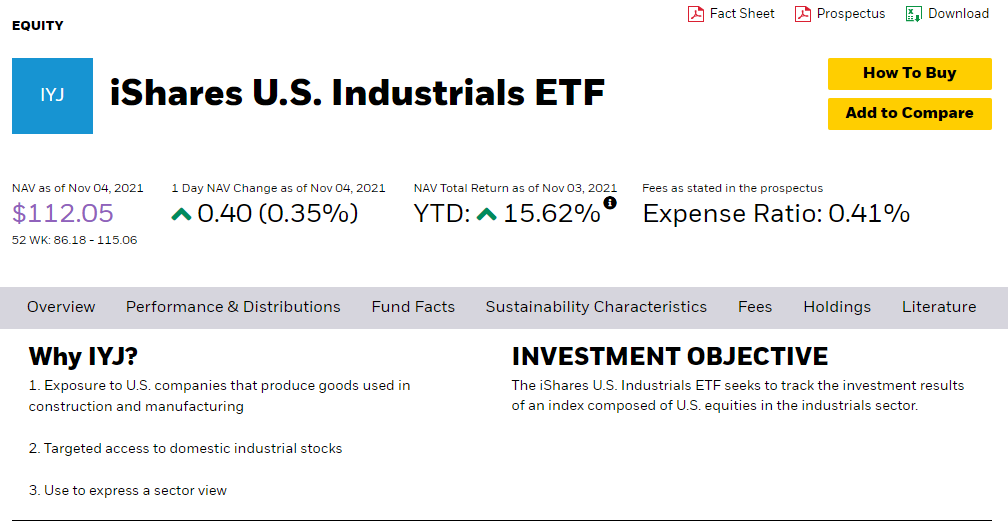Open the Prospectus document link
Image resolution: width=1008 pixels, height=530 pixels.
tap(850, 14)
